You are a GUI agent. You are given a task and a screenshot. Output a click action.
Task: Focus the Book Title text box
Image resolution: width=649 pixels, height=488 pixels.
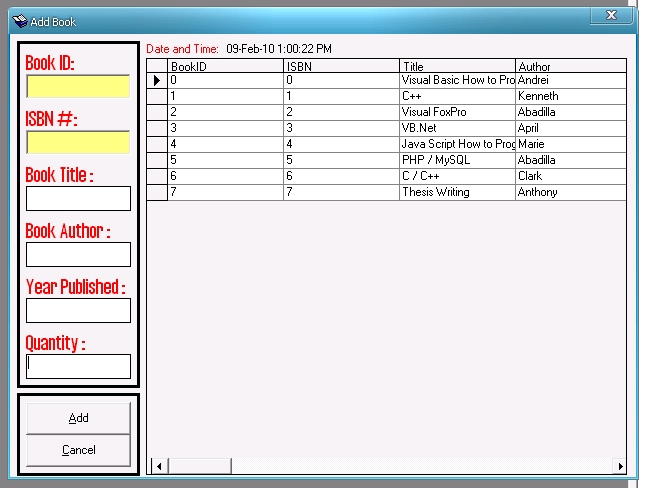pos(78,198)
